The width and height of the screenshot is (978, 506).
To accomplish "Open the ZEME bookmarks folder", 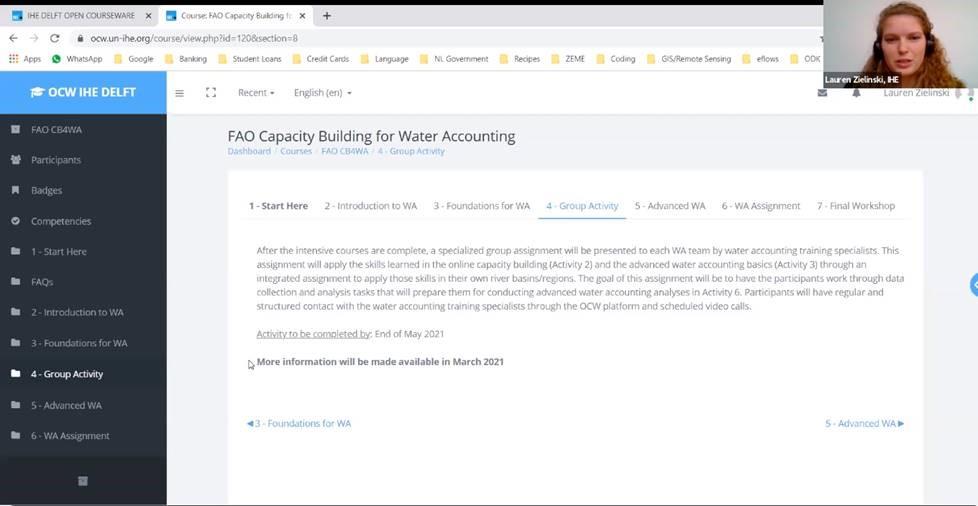I will click(568, 59).
